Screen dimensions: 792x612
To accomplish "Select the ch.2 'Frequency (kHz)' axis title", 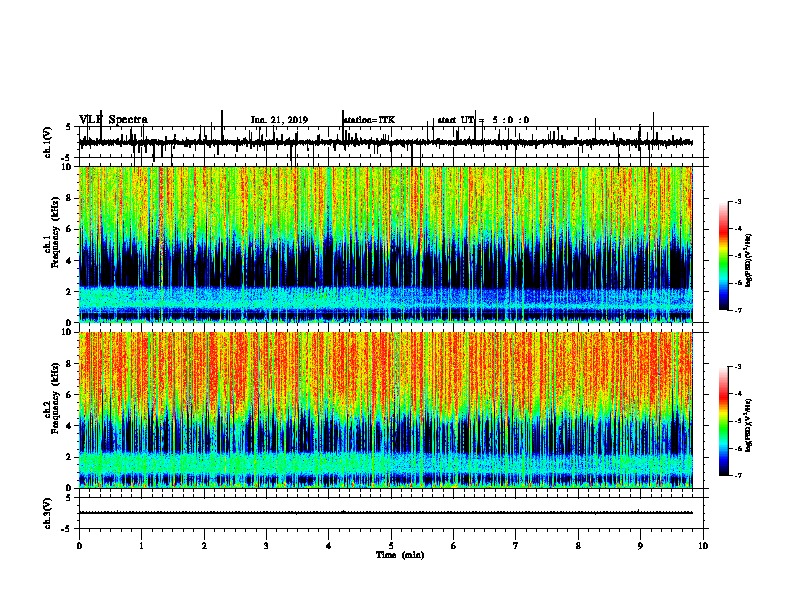I will 55,398.
